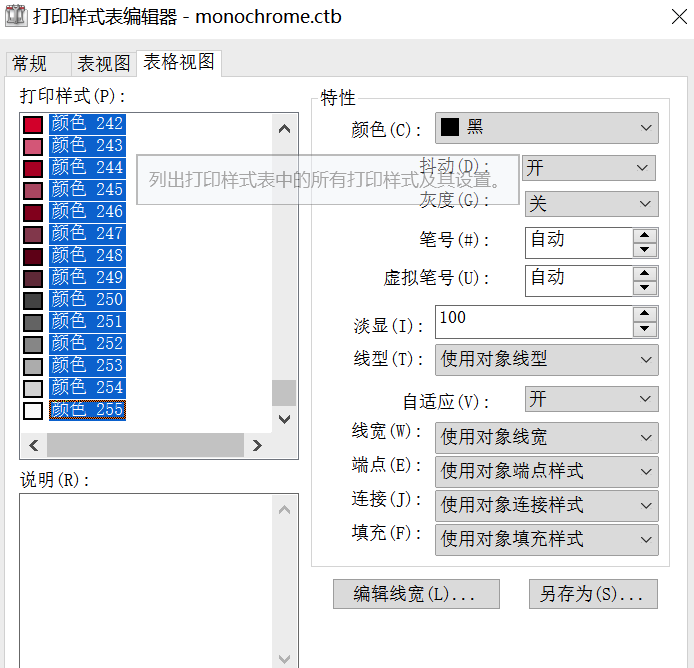Click the red swatch for 颜色 242
The height and width of the screenshot is (668, 694).
[33, 124]
